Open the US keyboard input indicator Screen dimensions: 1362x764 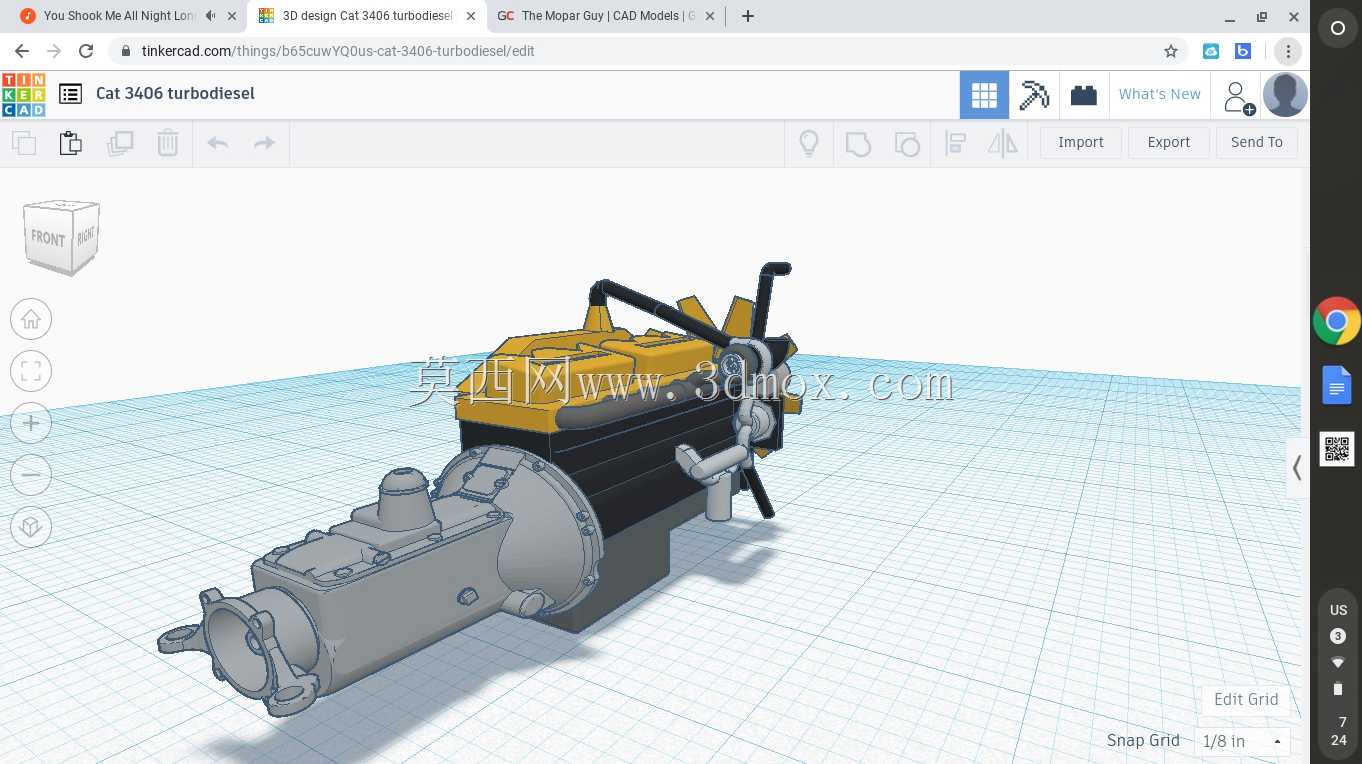point(1338,610)
